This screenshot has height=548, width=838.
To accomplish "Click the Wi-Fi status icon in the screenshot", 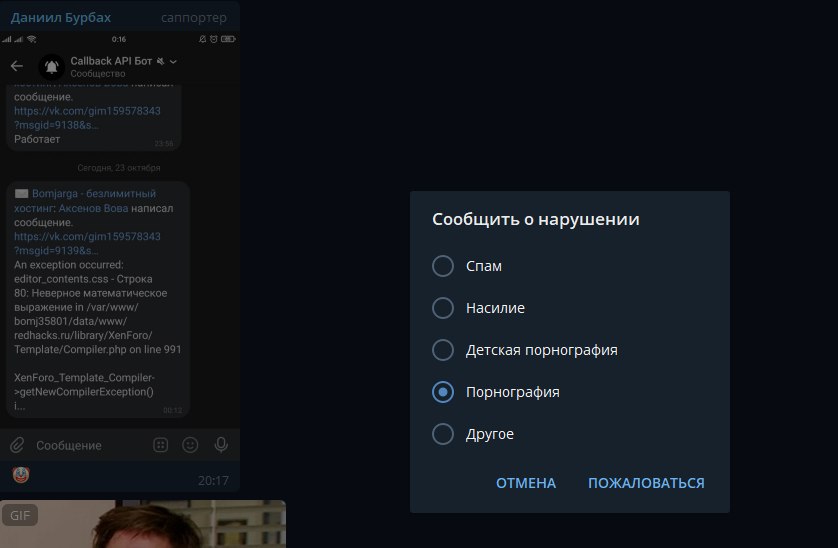I will 32,39.
